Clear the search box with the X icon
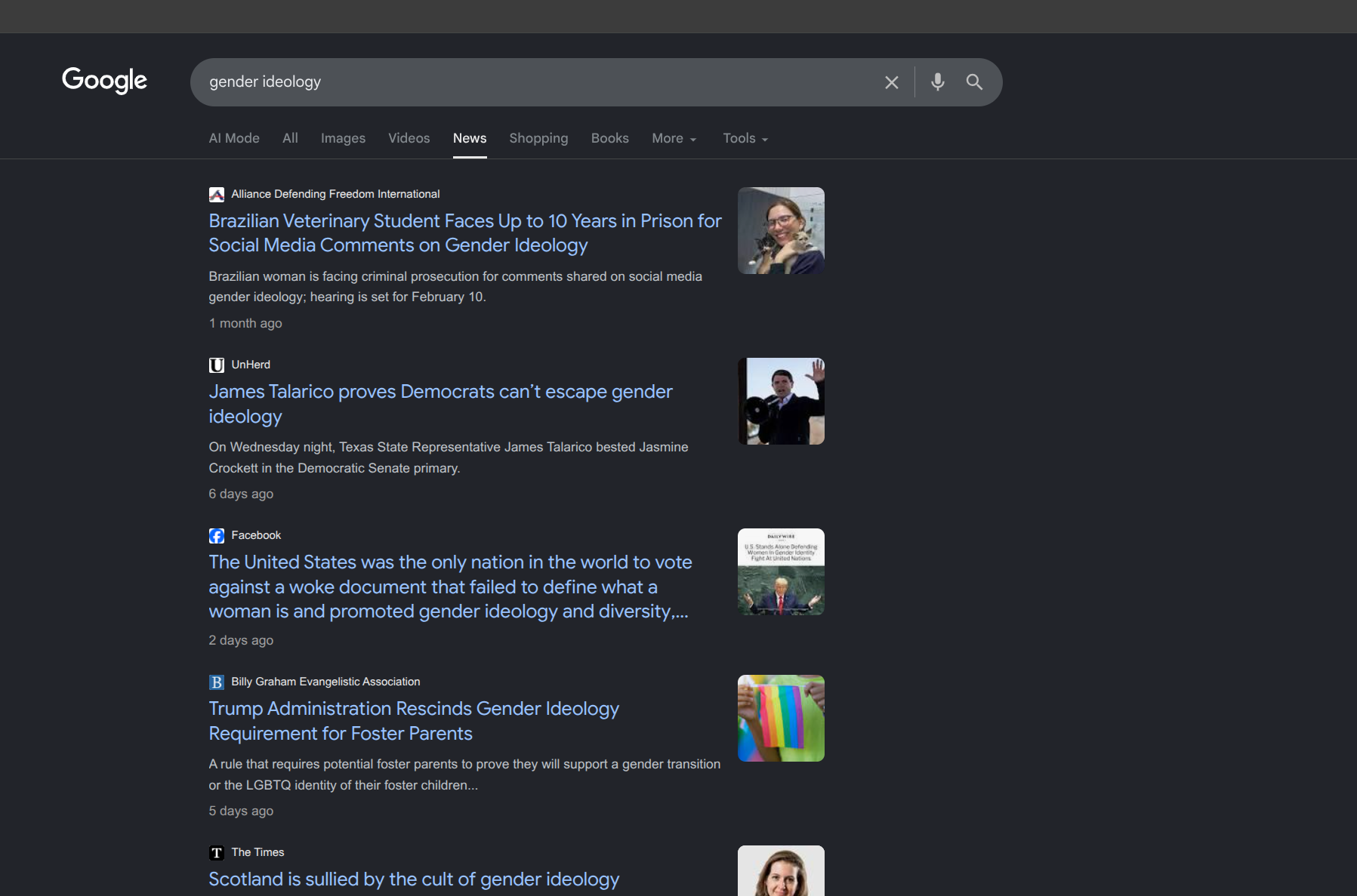The image size is (1357, 896). tap(892, 82)
